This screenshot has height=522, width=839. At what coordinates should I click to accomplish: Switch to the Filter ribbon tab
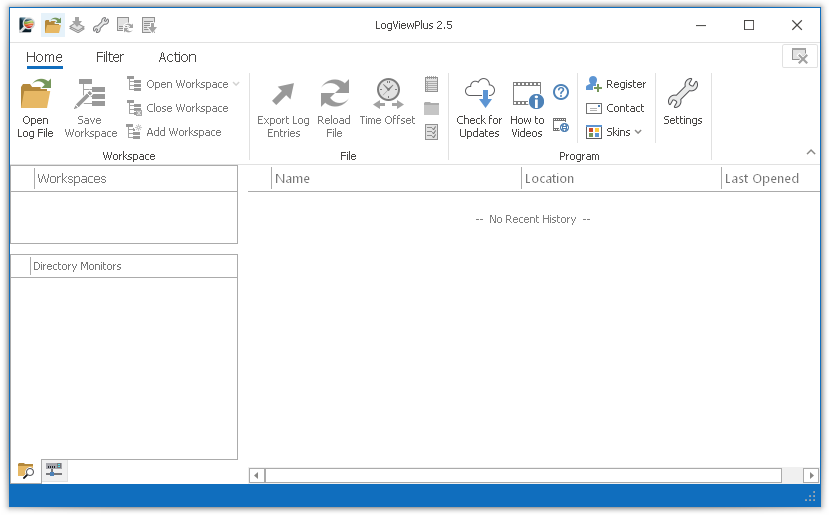pos(111,58)
